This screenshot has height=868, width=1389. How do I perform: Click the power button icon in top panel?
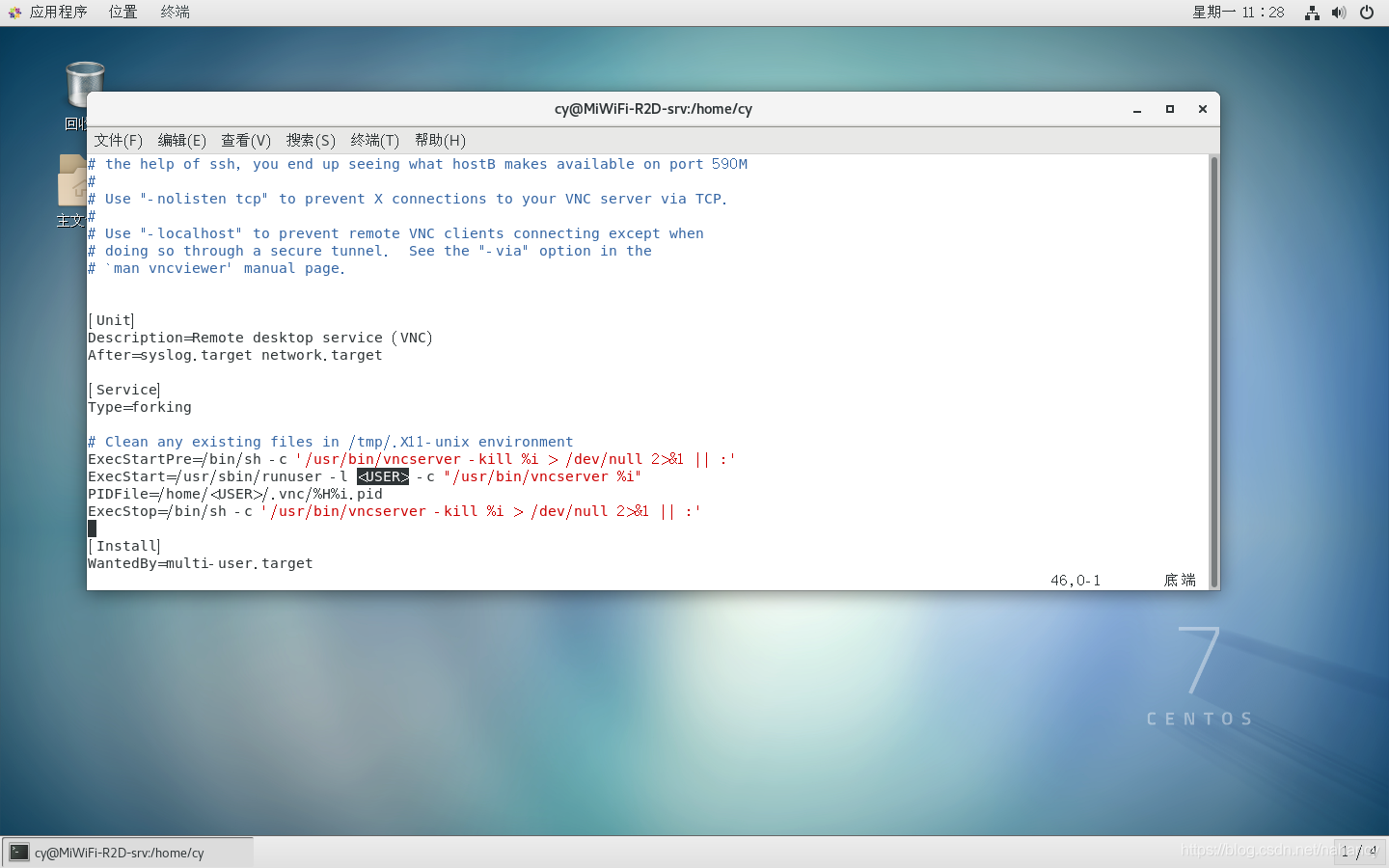(x=1367, y=13)
